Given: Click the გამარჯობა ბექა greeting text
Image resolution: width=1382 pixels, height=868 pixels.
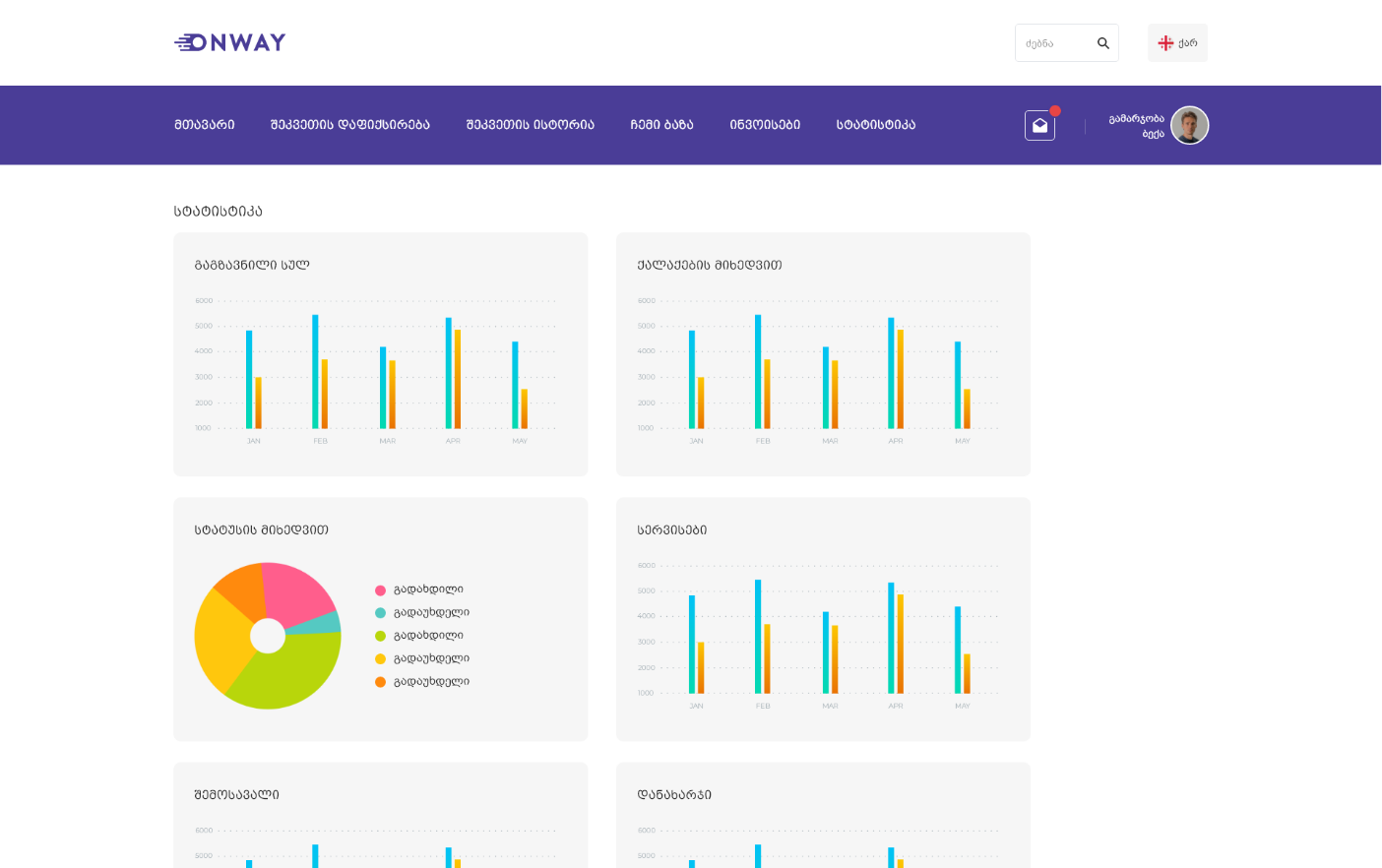Looking at the screenshot, I should (x=1137, y=126).
